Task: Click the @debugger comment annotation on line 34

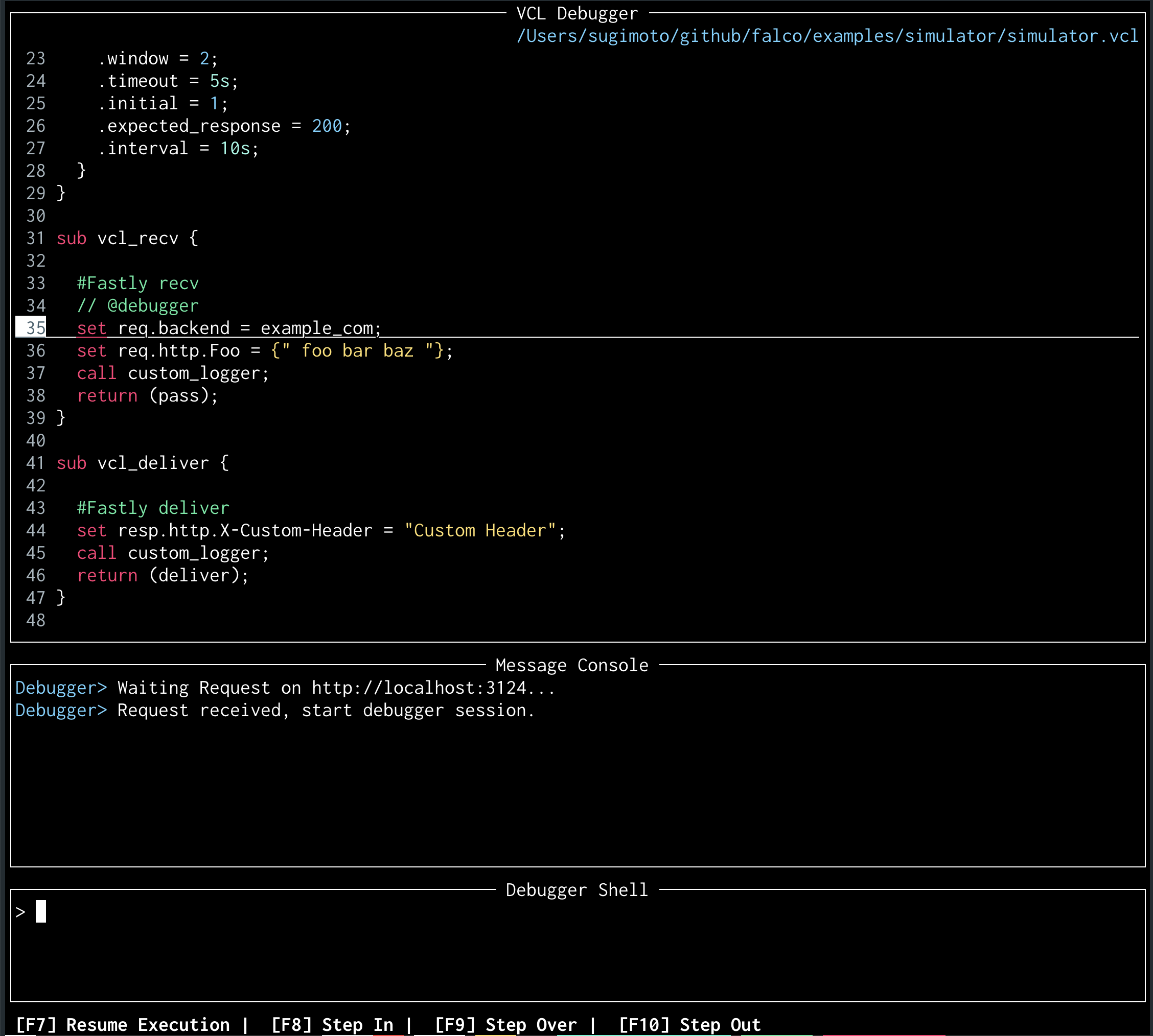Action: pos(151,305)
